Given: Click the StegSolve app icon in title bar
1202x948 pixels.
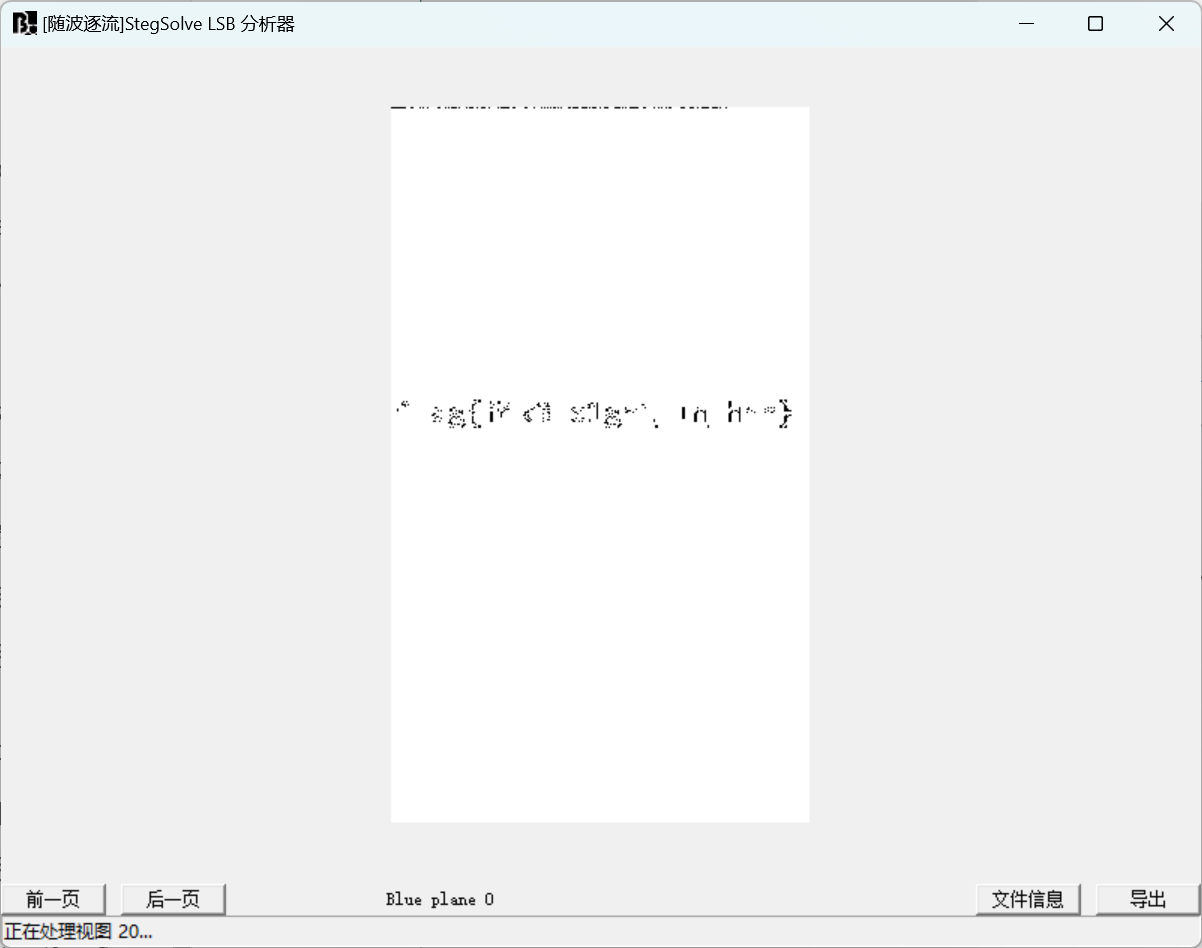Looking at the screenshot, I should [x=21, y=22].
